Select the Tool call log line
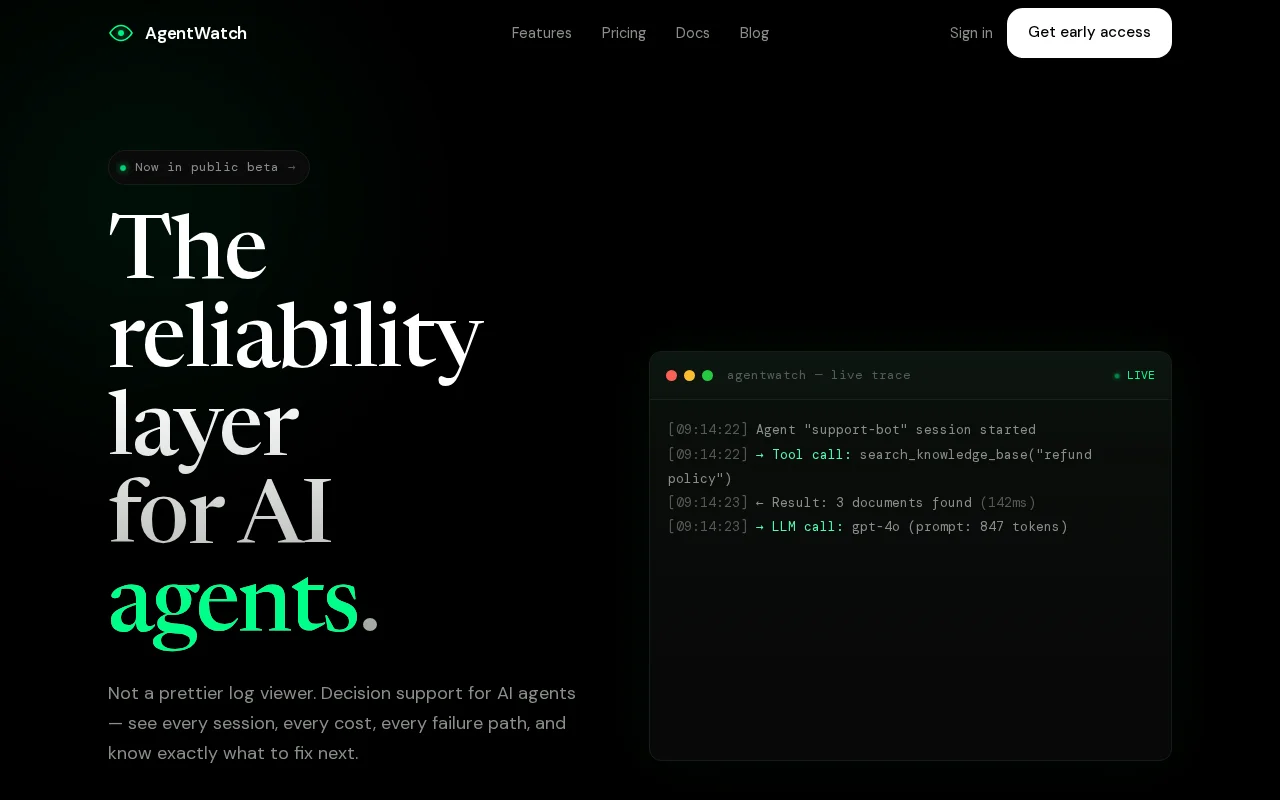 click(x=880, y=466)
